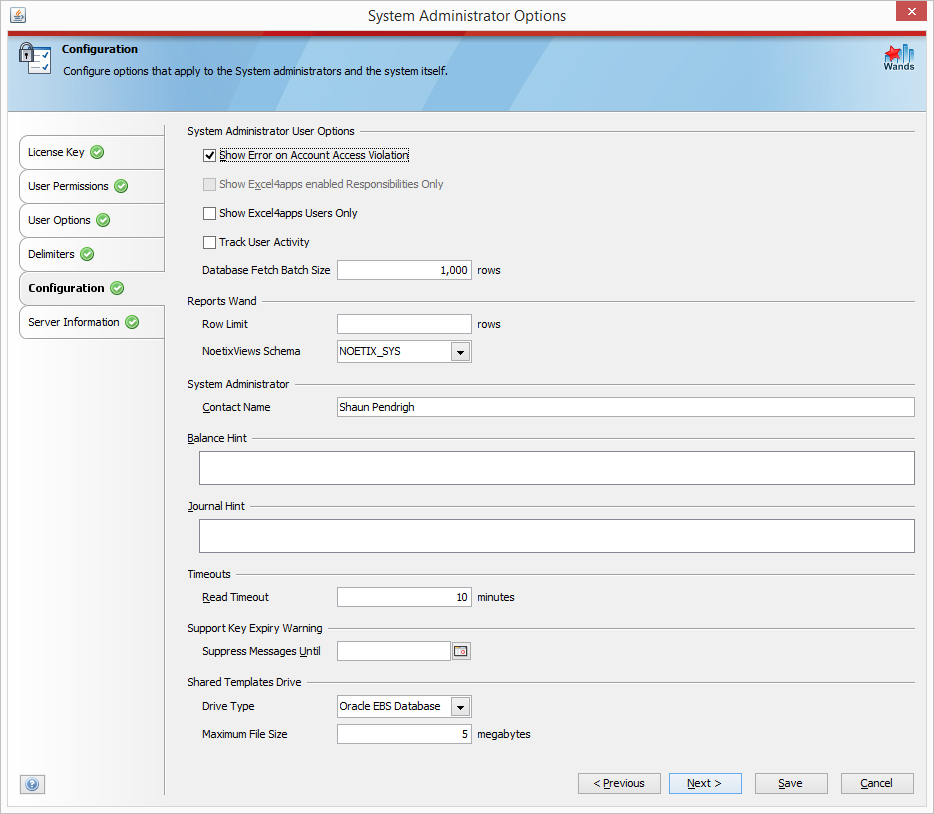Open the License Key tab
The image size is (934, 814).
coord(92,152)
